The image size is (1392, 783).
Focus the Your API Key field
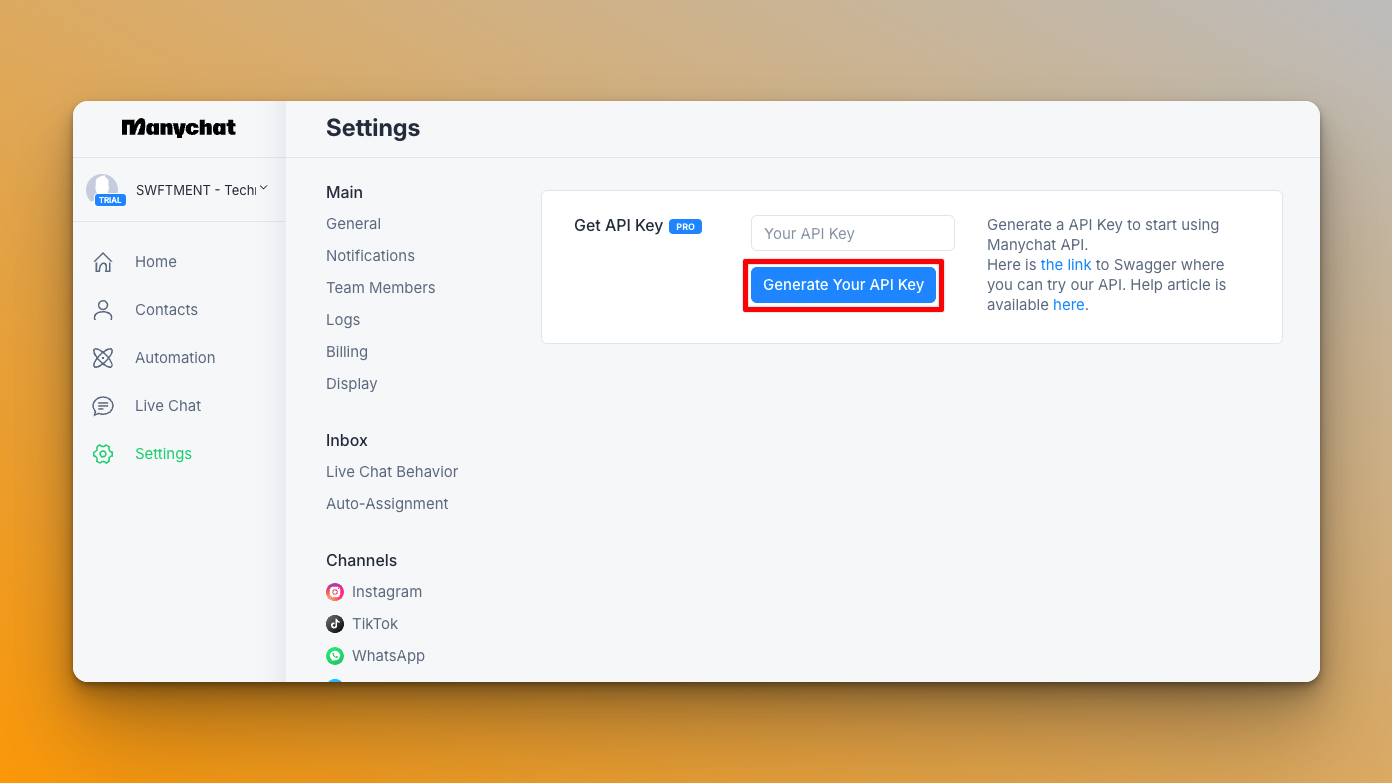(x=852, y=233)
